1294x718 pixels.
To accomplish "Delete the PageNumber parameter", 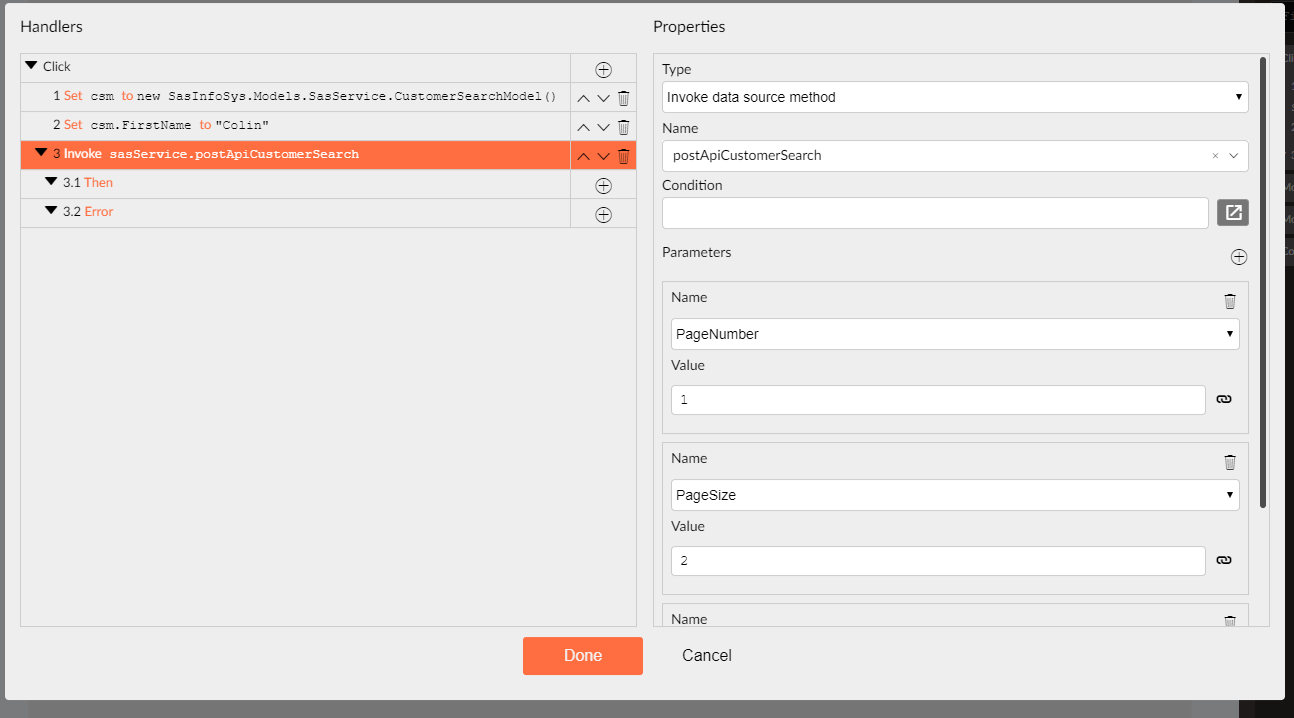I will [x=1230, y=301].
